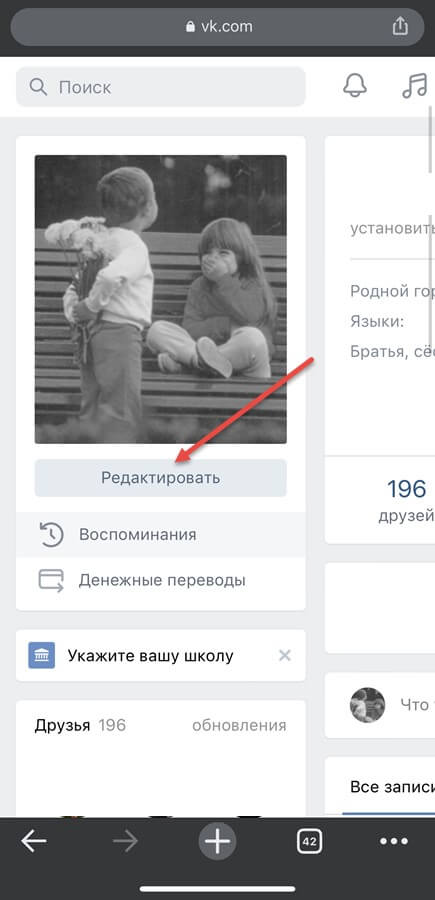Image resolution: width=435 pixels, height=900 pixels.
Task: Tap the vk.com address bar
Action: click(x=218, y=27)
